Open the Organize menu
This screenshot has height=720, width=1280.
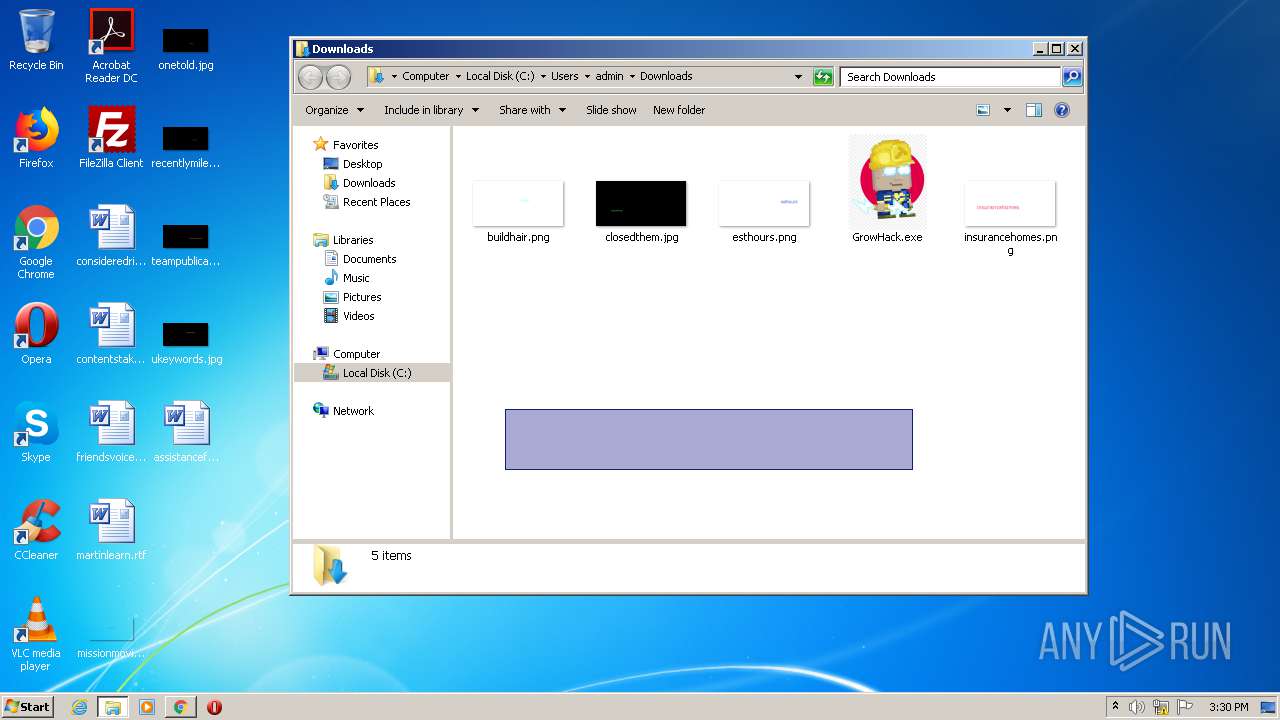(x=334, y=110)
